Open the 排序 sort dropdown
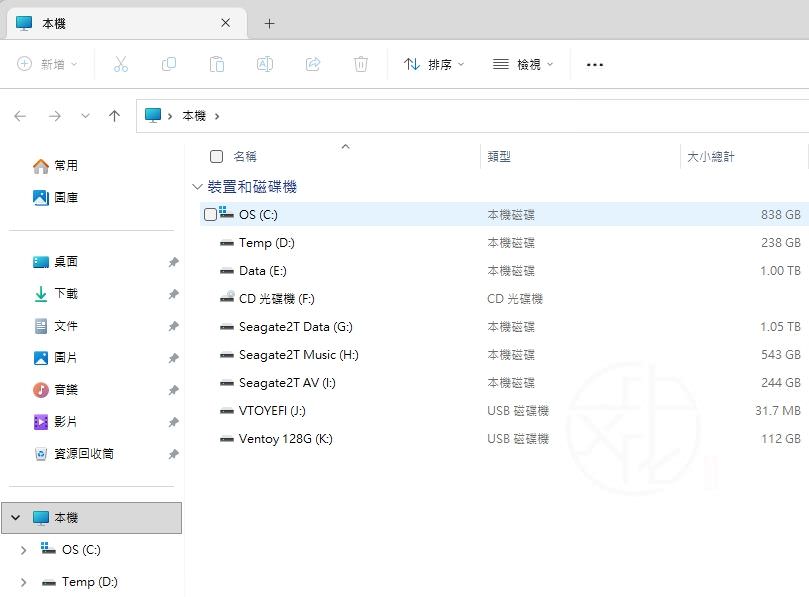The height and width of the screenshot is (597, 809). pos(434,64)
